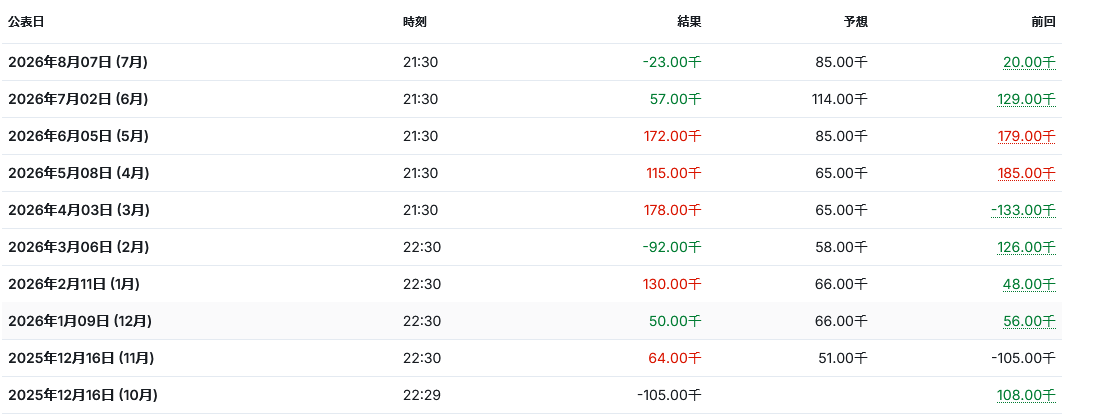Click the underlined previous value 179.00千
The width and height of the screenshot is (1094, 417).
[1026, 136]
